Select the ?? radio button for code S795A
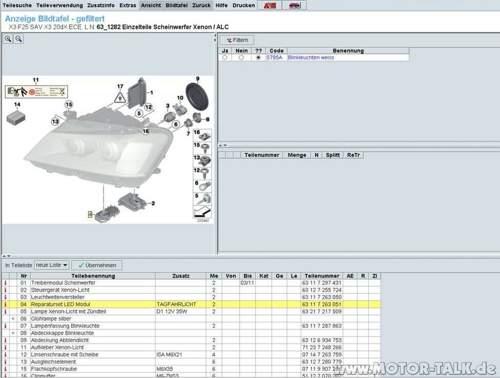The height and width of the screenshot is (378, 500). tap(258, 57)
